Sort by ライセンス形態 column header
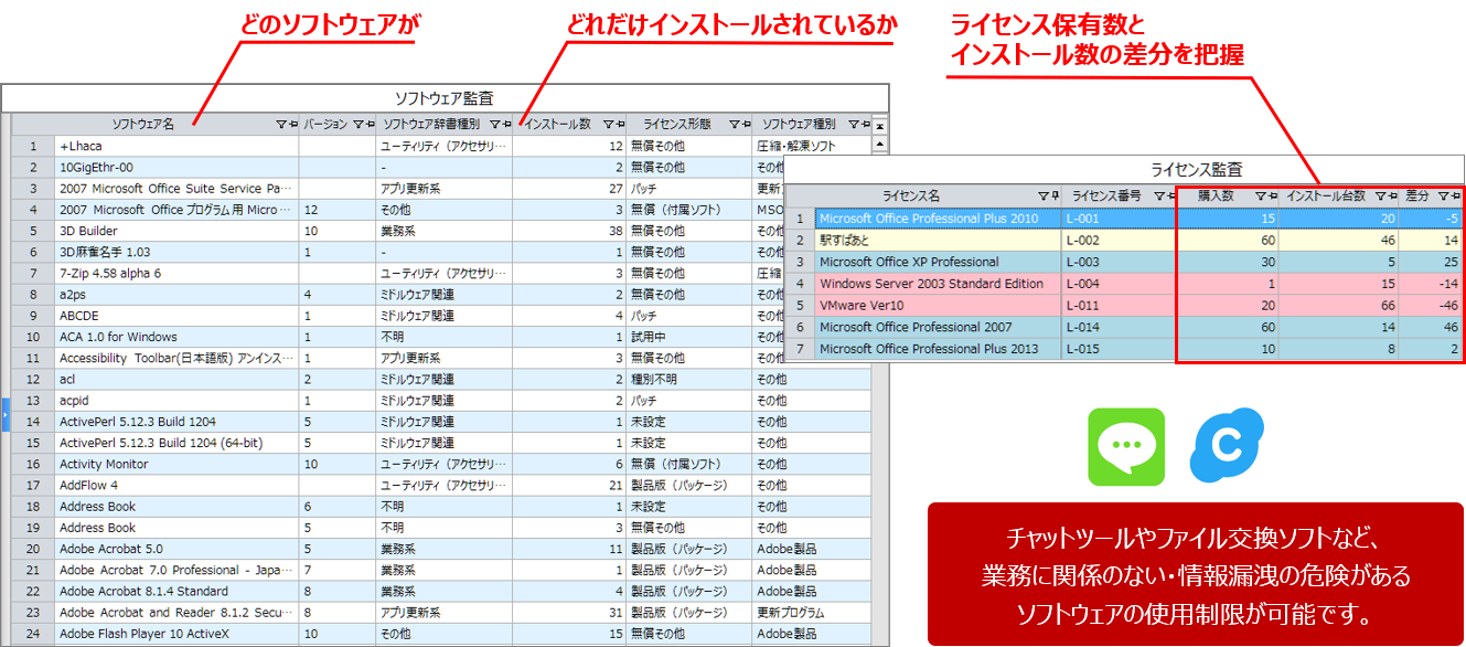 tap(676, 125)
